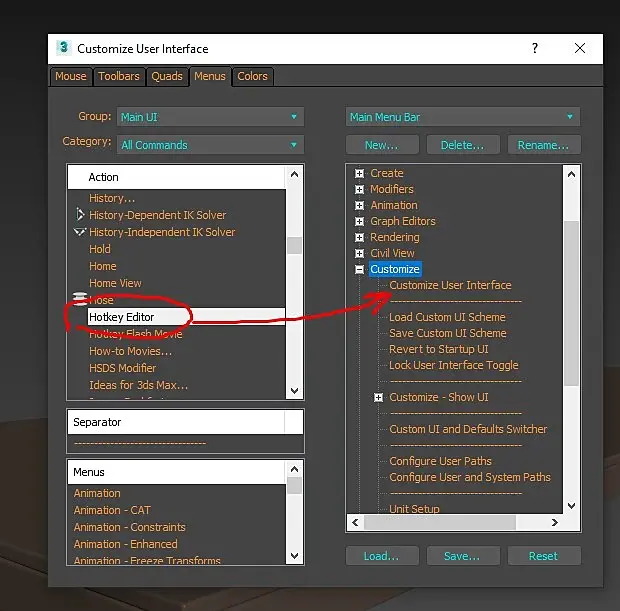Collapse the Customize tree node
The image size is (620, 611).
[359, 269]
